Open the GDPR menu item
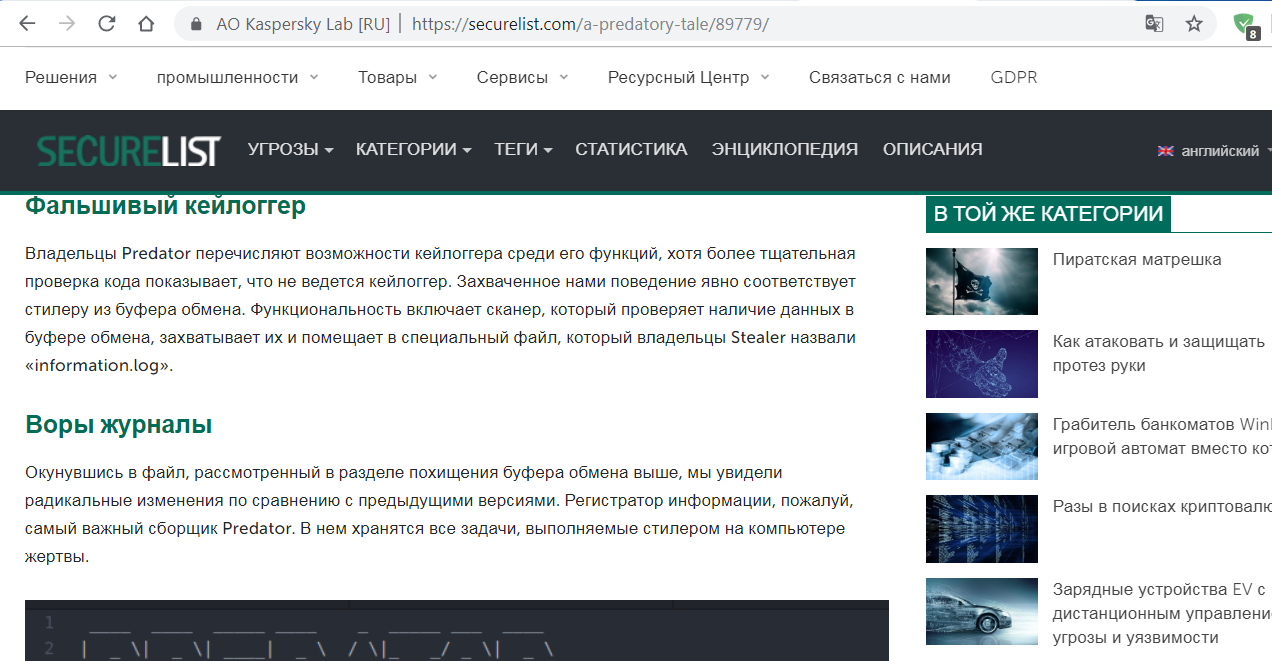Viewport: 1272px width, 661px height. tap(1014, 77)
